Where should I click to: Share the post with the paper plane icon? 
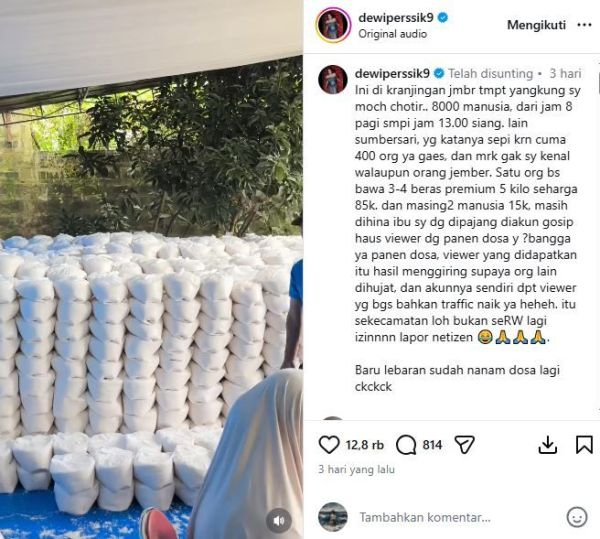tap(465, 445)
